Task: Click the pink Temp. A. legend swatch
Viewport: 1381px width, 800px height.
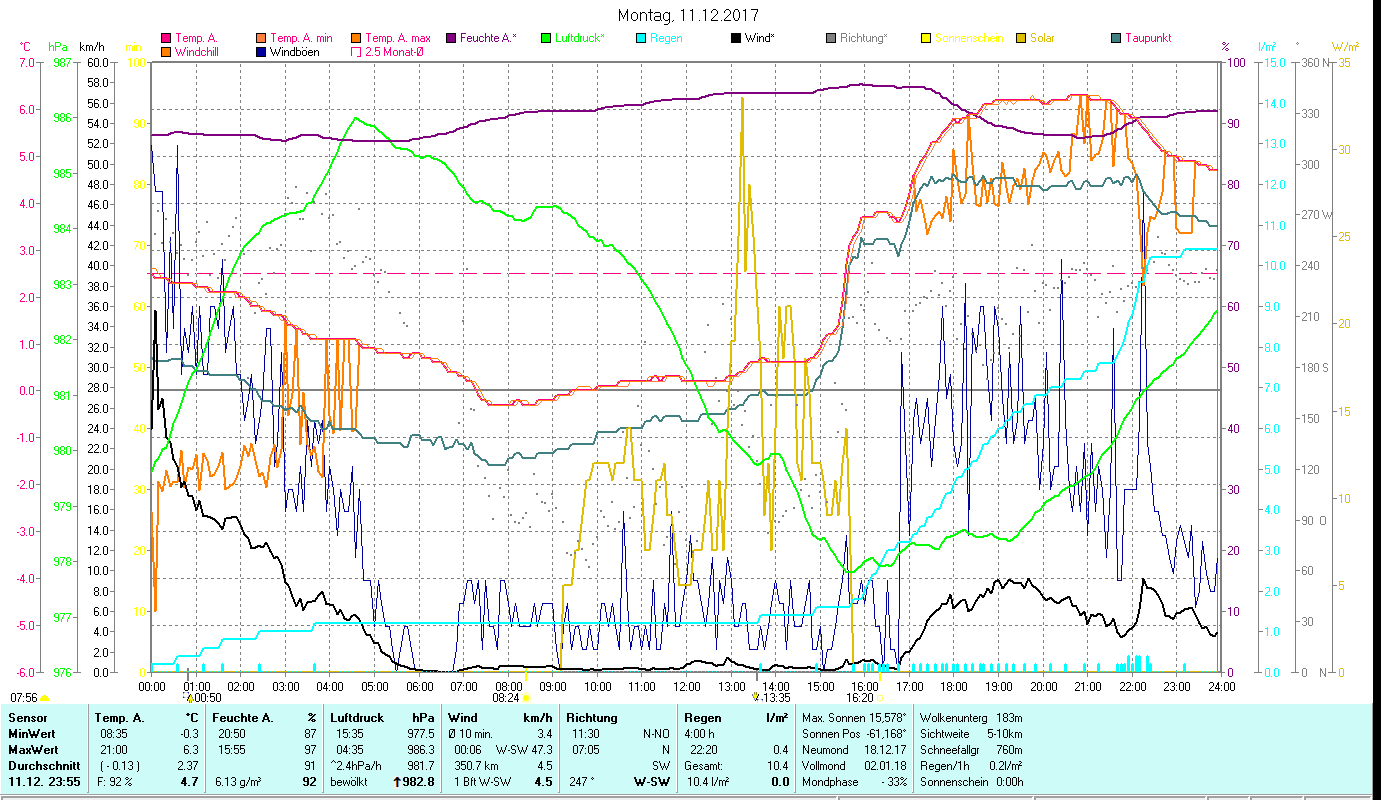Action: coord(166,38)
